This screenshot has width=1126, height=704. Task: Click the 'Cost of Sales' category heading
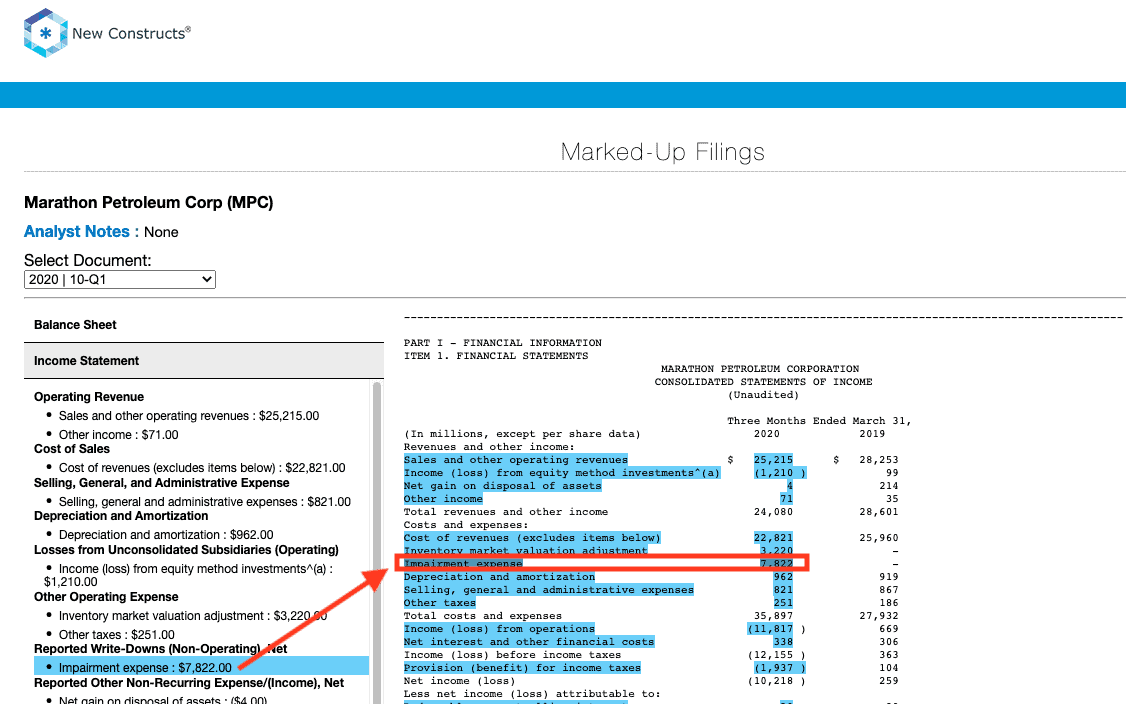click(x=72, y=449)
